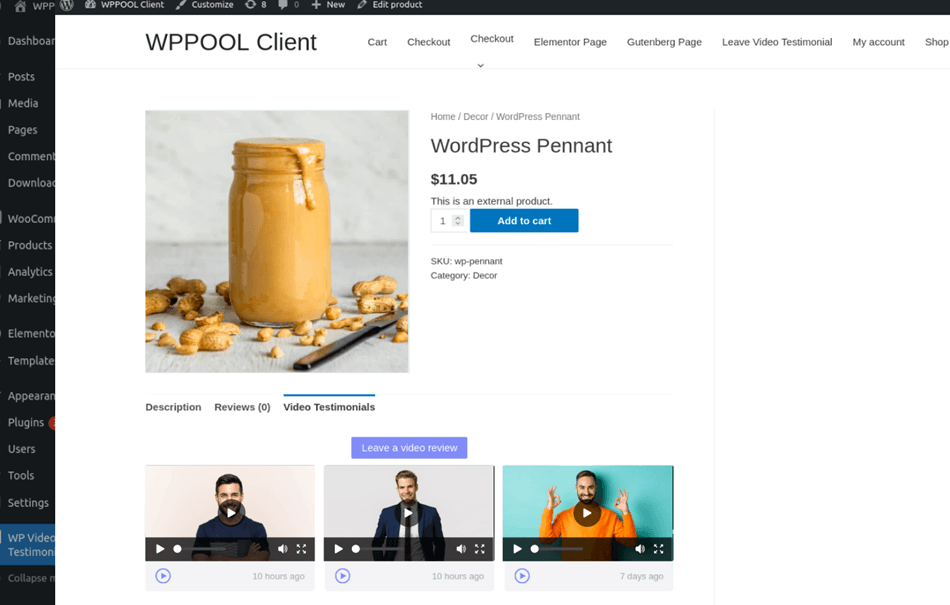This screenshot has width=950, height=605.
Task: Open the My account link
Action: (x=879, y=42)
